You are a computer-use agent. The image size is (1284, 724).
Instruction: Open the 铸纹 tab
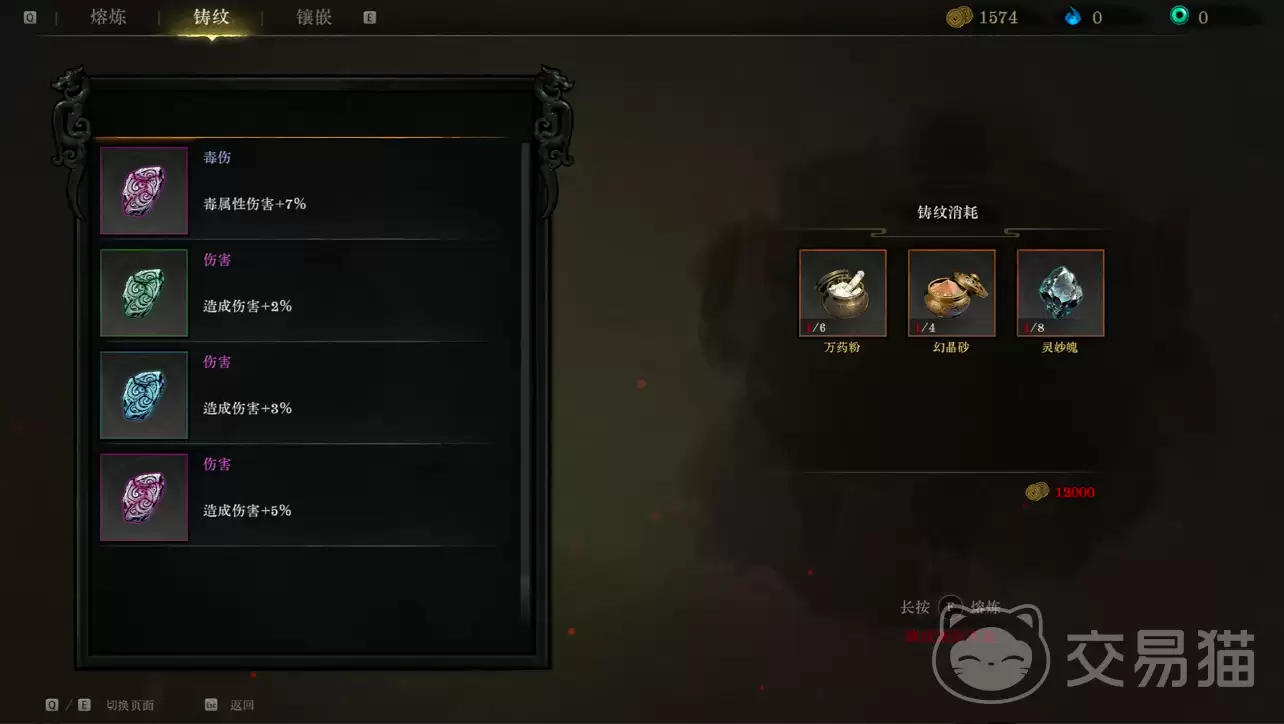[x=212, y=17]
